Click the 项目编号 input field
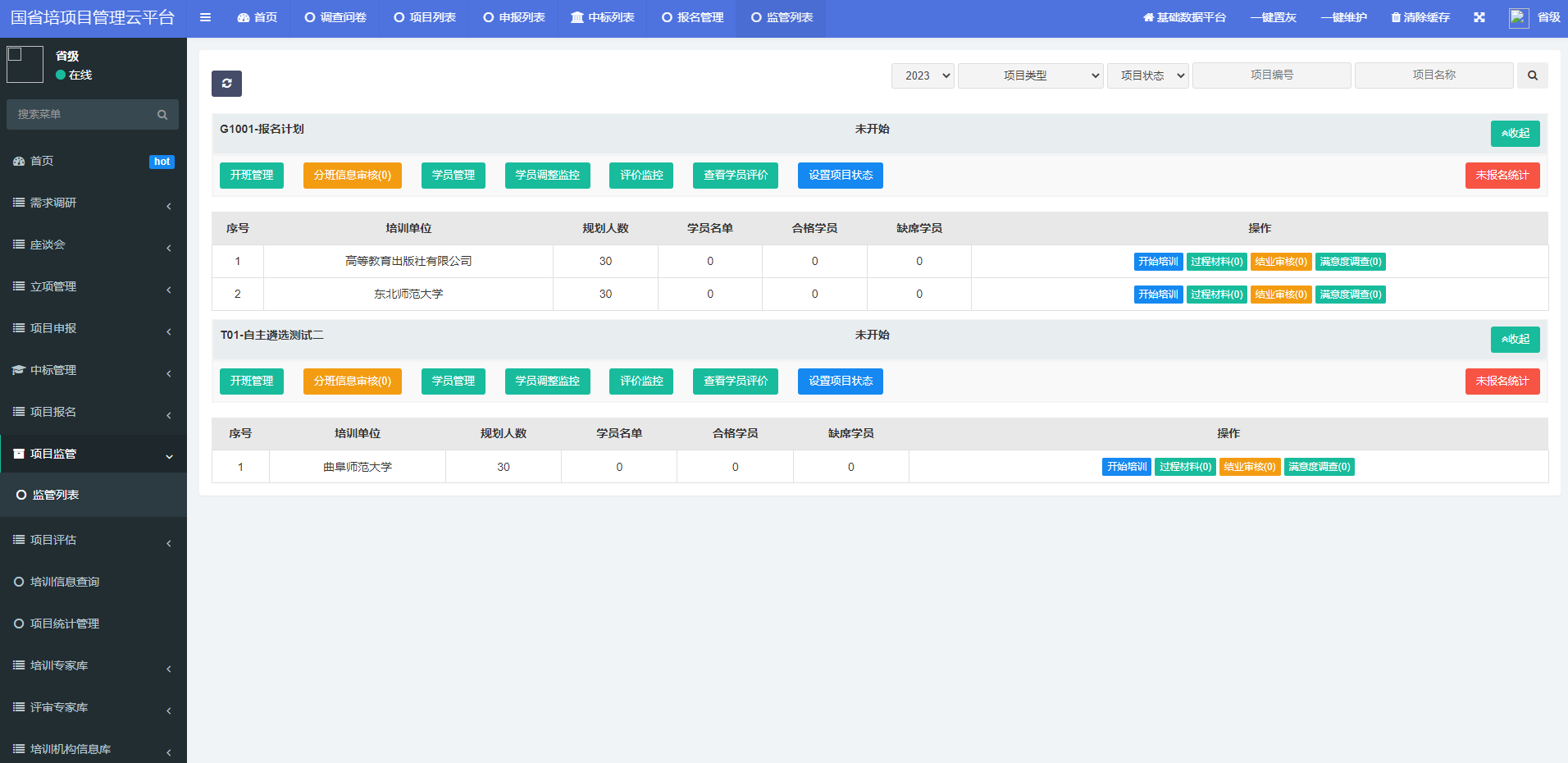 click(1271, 75)
